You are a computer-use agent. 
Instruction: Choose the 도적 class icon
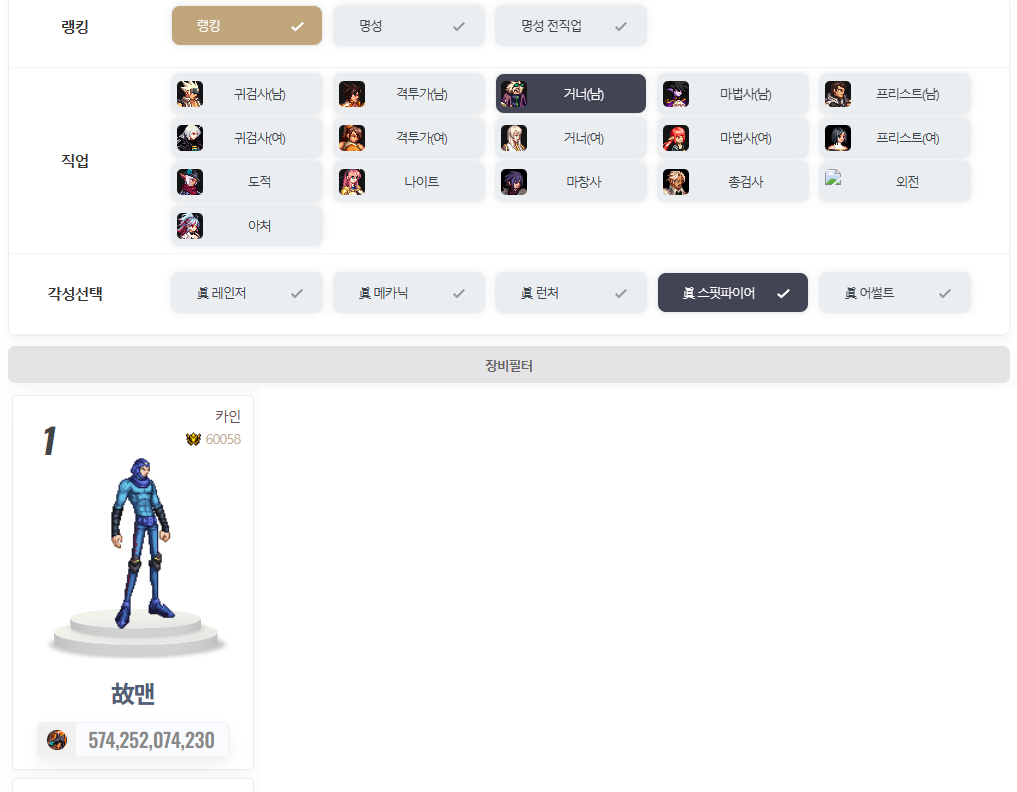pos(190,182)
